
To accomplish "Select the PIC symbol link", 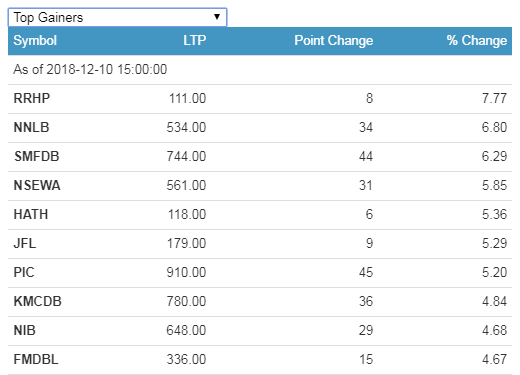I will [x=24, y=273].
